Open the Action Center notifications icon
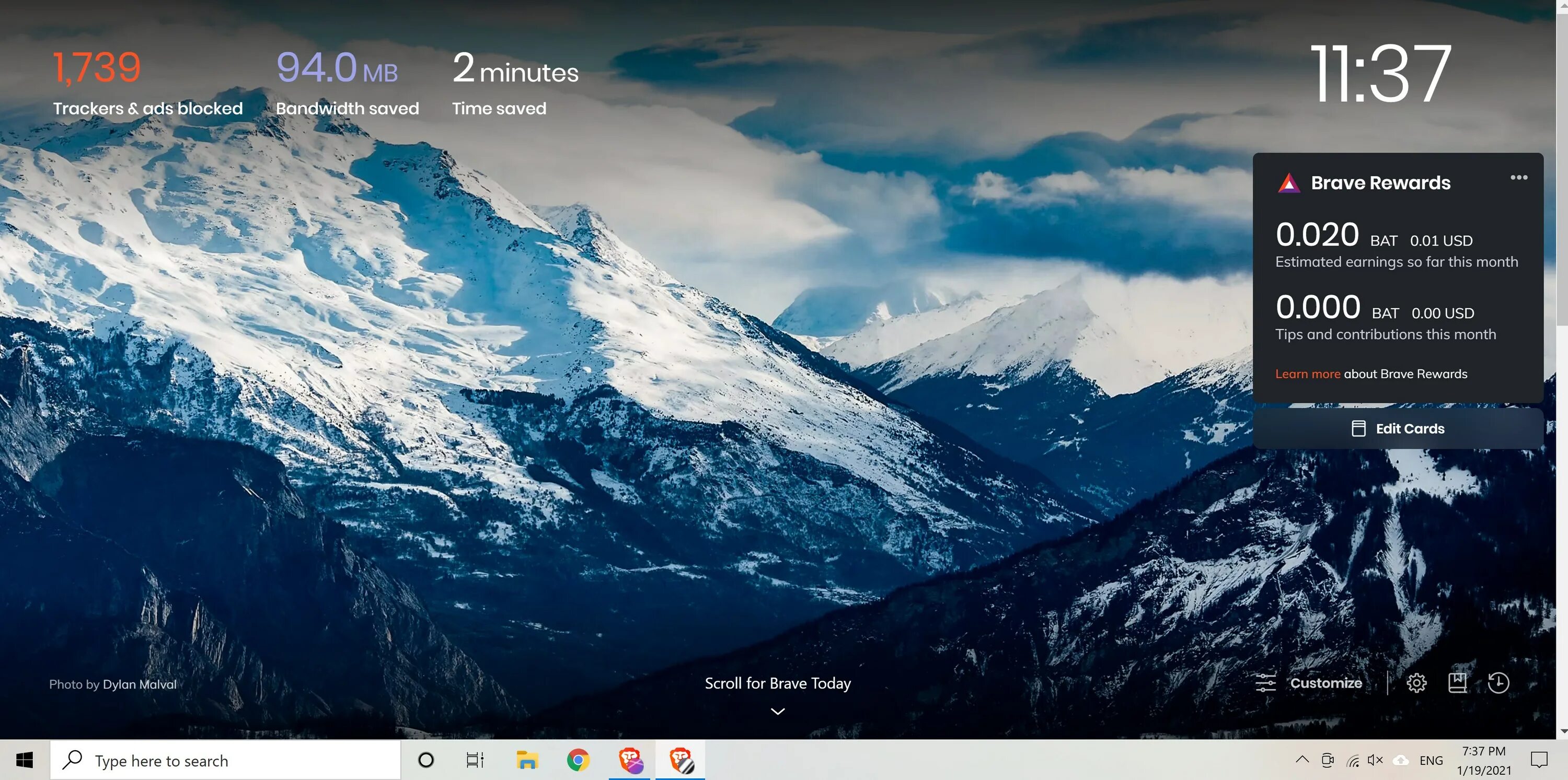The height and width of the screenshot is (780, 1568). pos(1539,760)
